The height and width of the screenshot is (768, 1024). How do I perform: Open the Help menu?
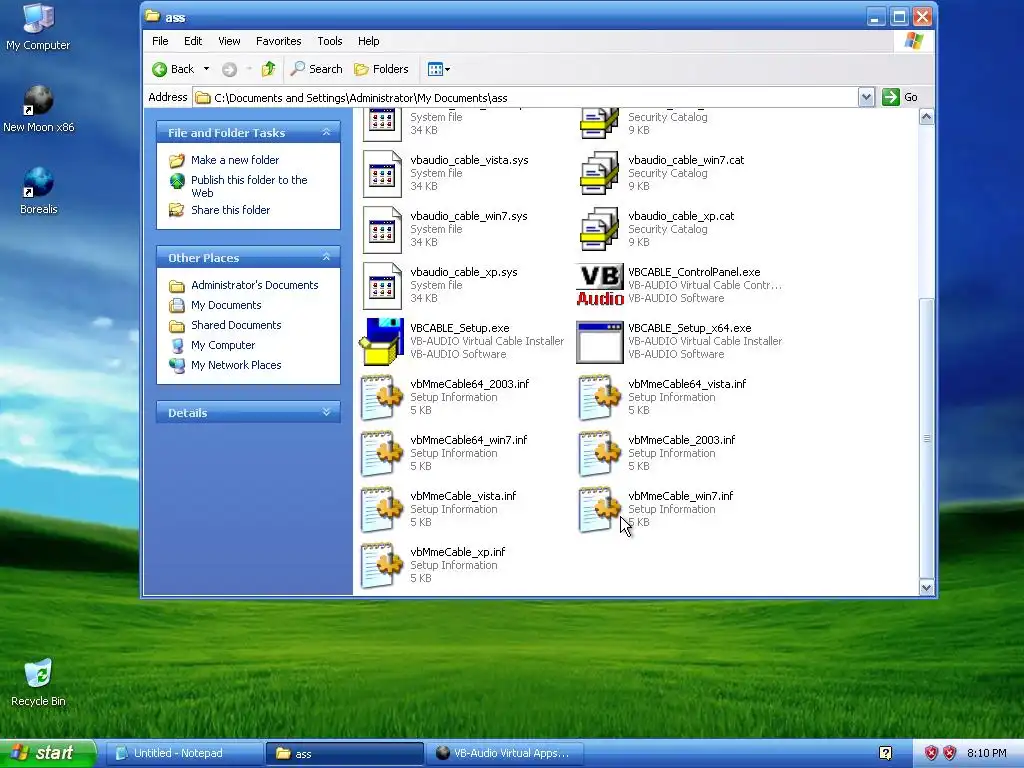click(368, 41)
